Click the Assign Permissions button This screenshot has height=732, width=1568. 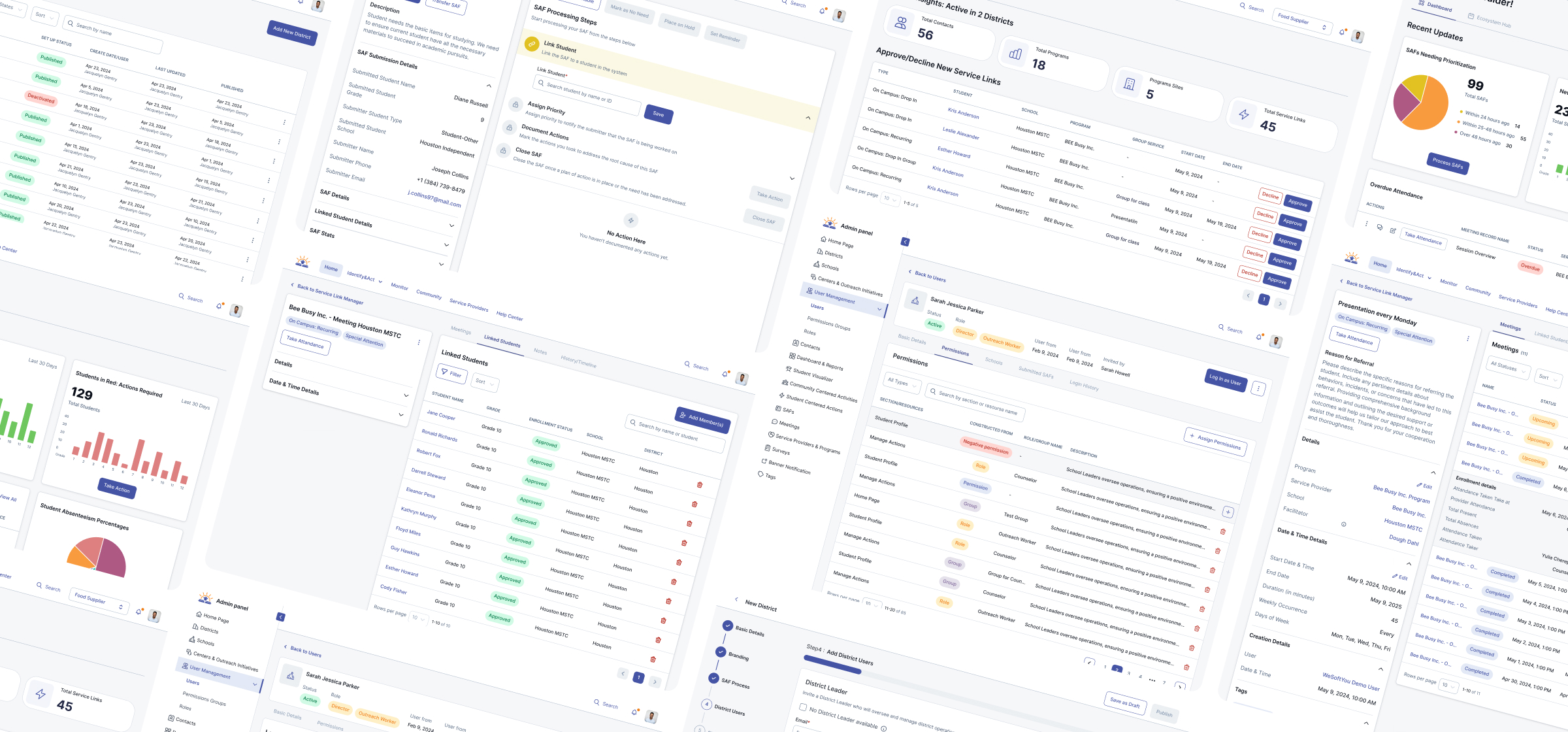pyautogui.click(x=1216, y=442)
